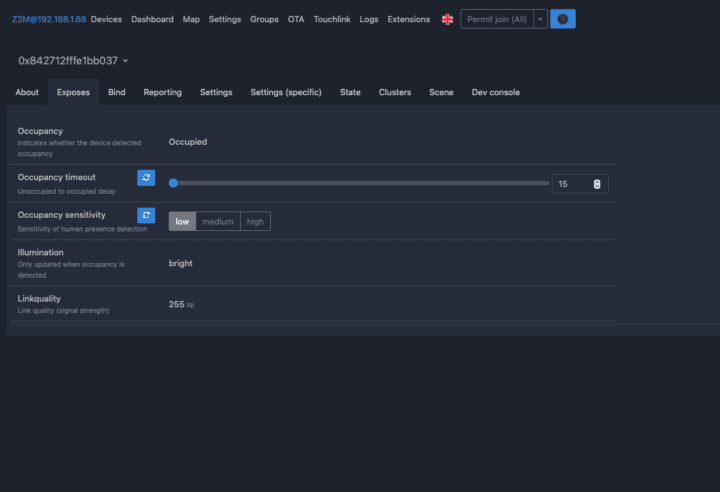This screenshot has width=720, height=492.
Task: Switch to the Bind tab
Action: pyautogui.click(x=117, y=93)
